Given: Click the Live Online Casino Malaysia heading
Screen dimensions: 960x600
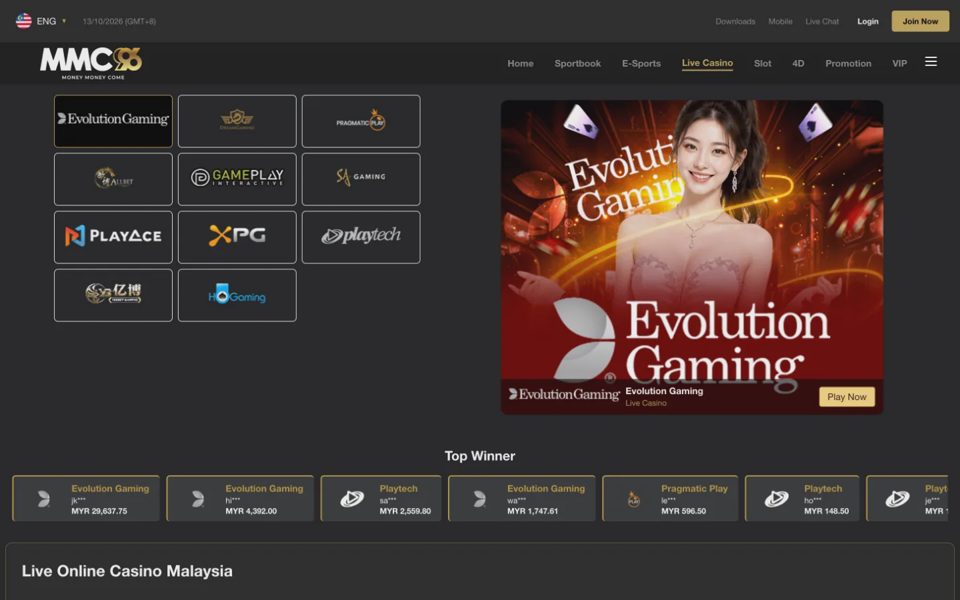Looking at the screenshot, I should pos(127,571).
